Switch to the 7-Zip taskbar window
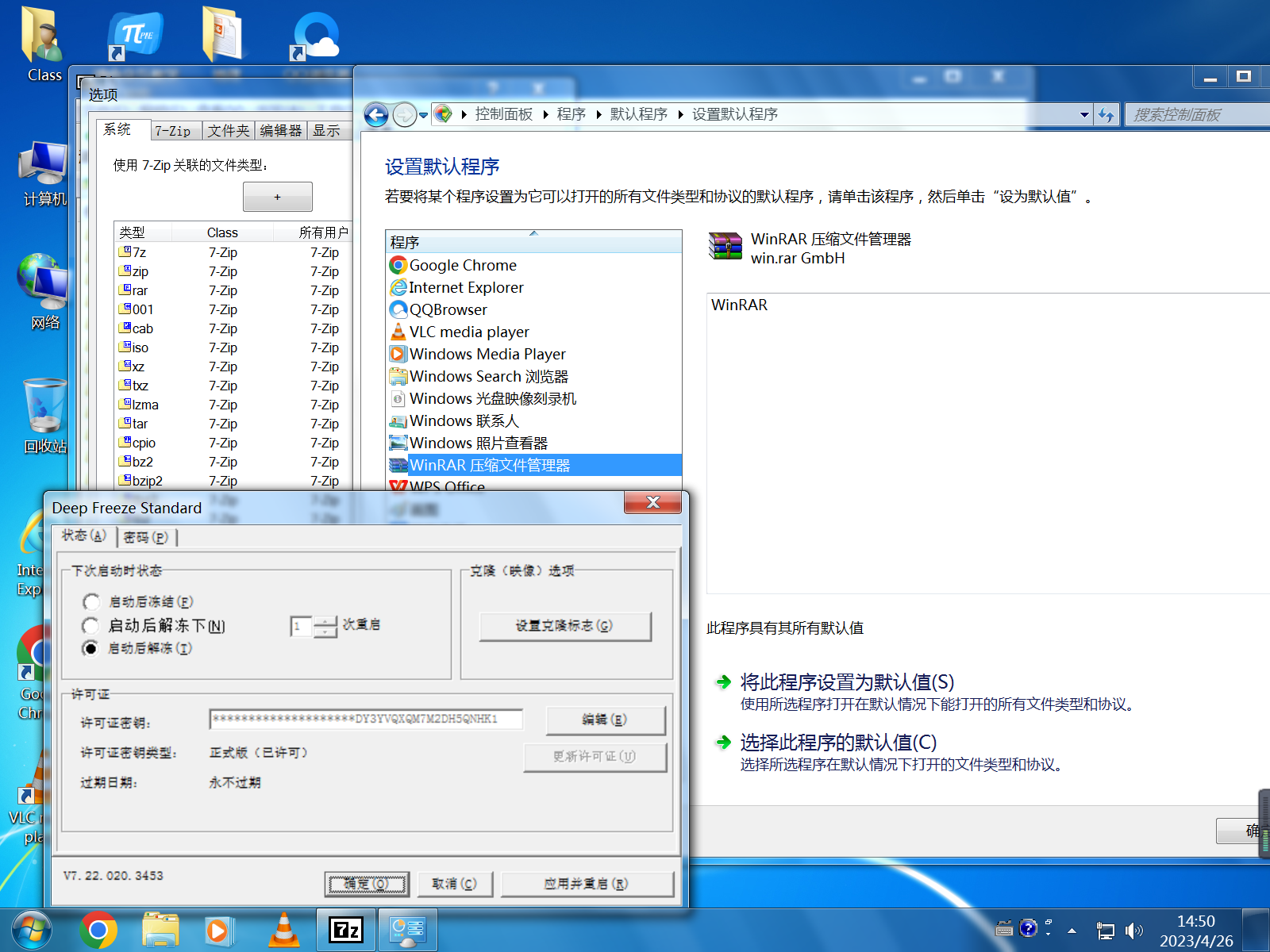 pyautogui.click(x=345, y=930)
